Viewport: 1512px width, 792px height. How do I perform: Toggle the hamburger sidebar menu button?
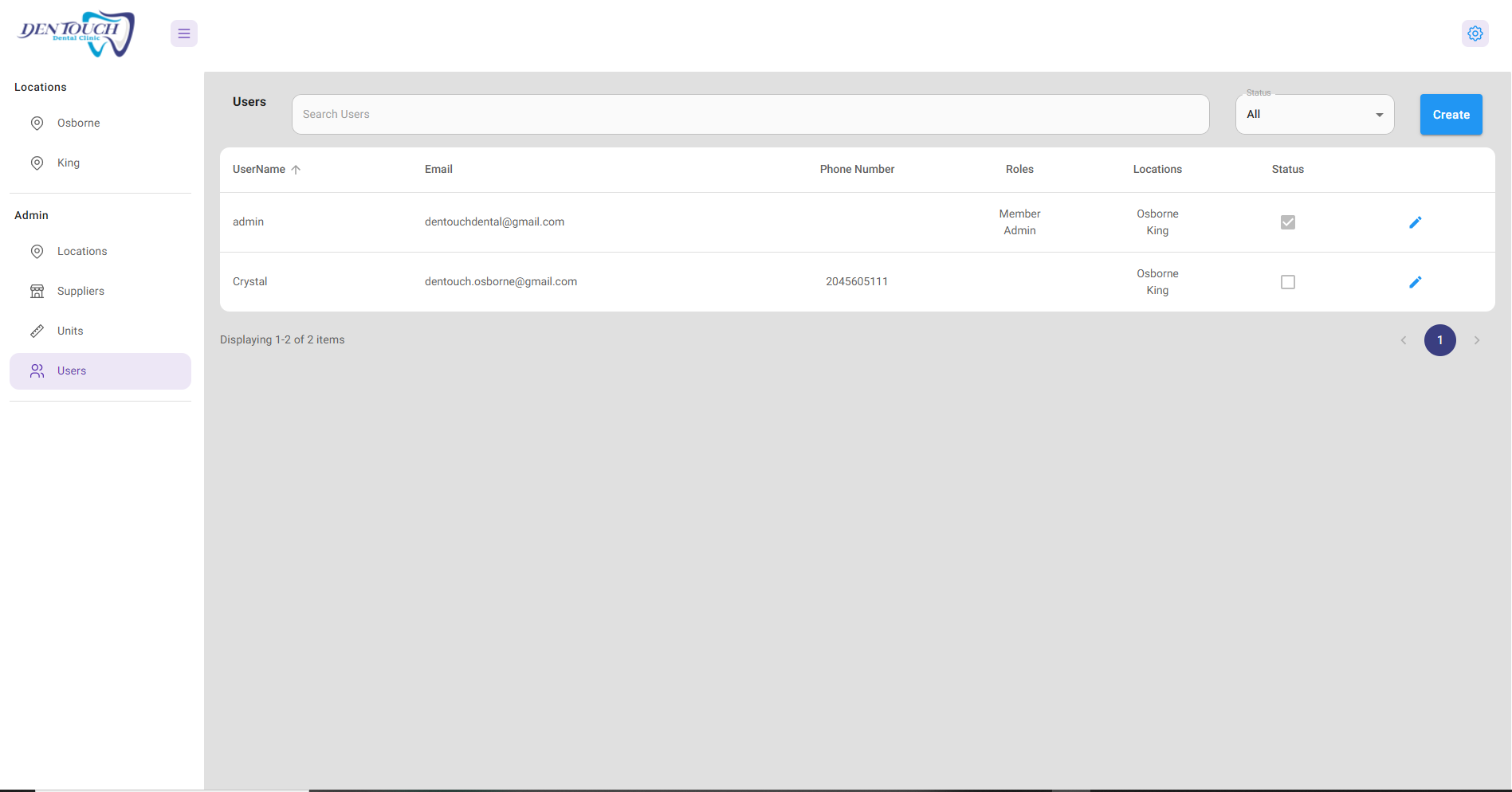click(184, 33)
